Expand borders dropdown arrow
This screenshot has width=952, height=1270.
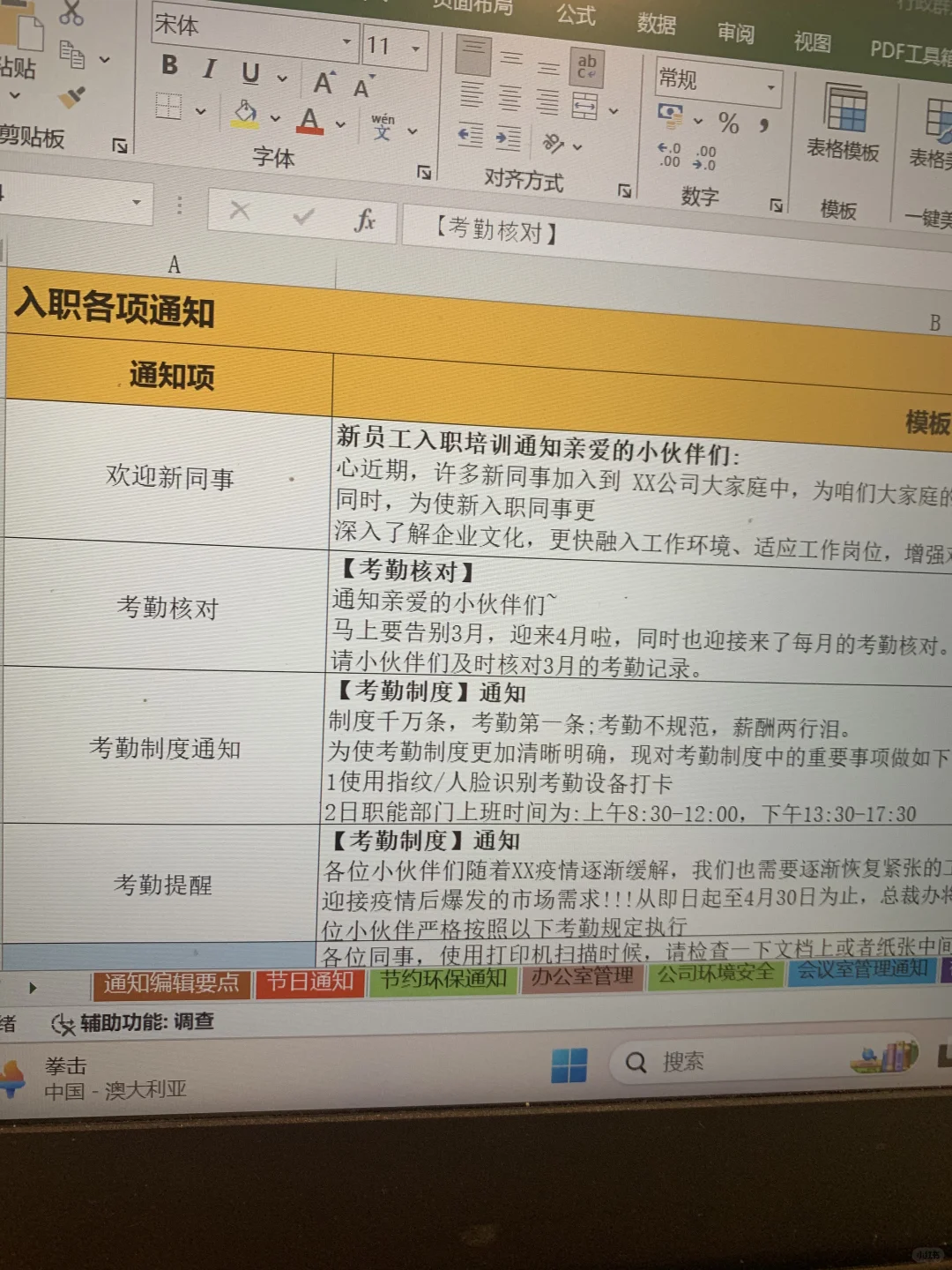(x=201, y=110)
